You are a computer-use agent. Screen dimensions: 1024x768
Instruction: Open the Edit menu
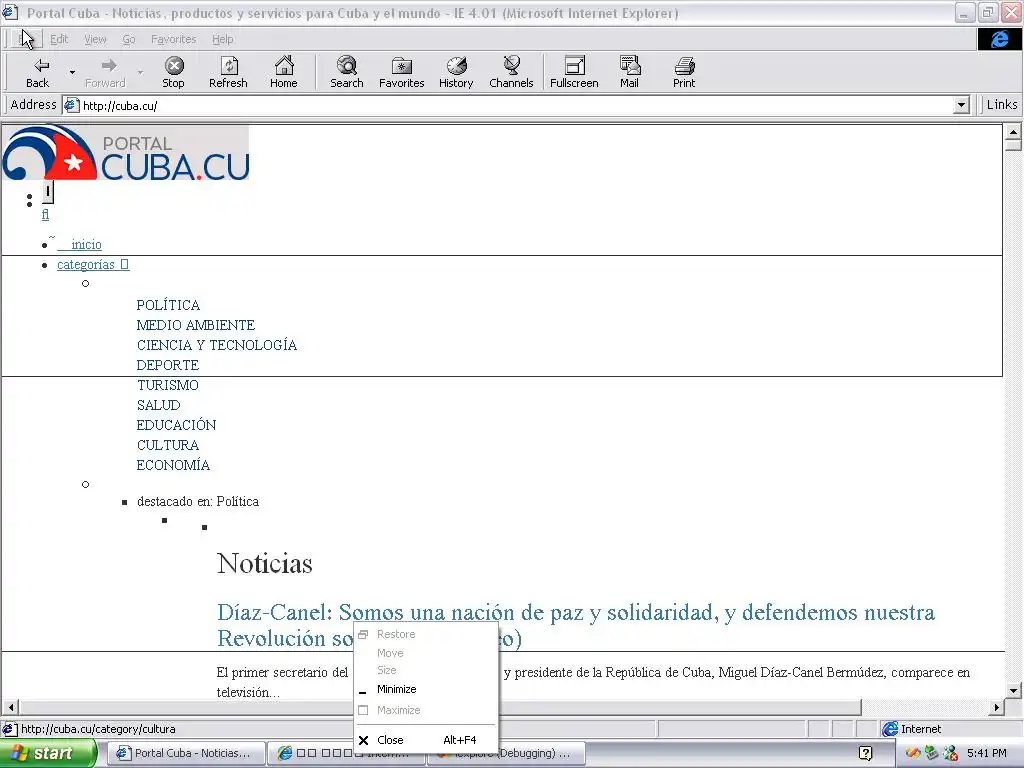[59, 39]
